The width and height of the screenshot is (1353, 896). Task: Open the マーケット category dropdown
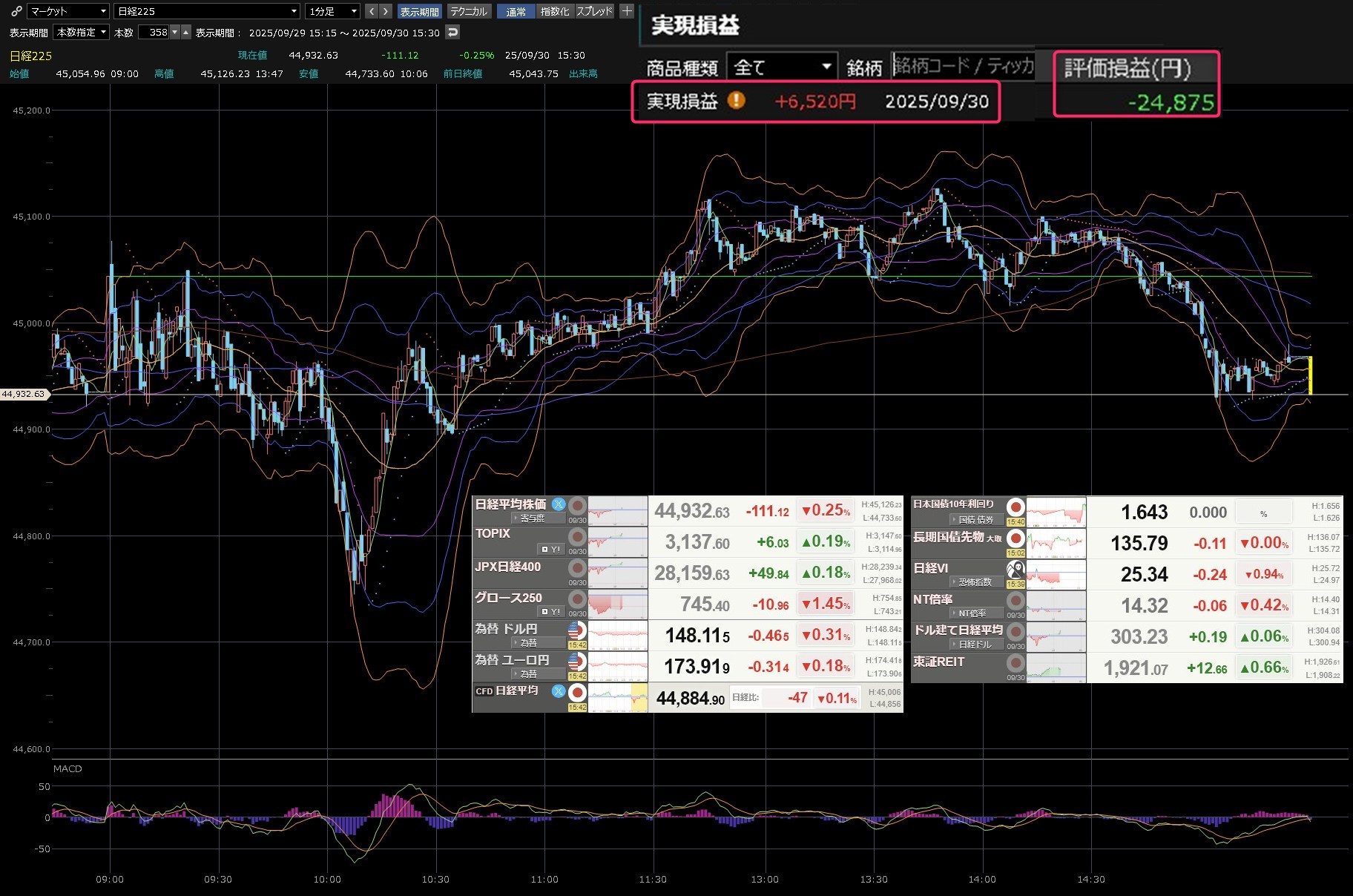click(68, 11)
